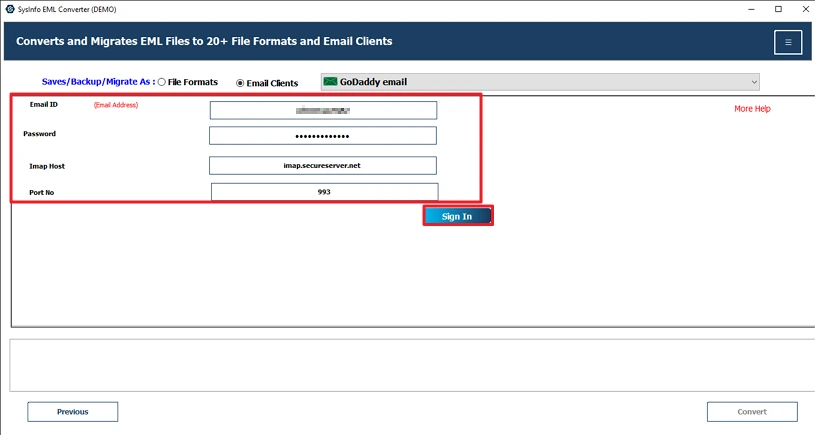This screenshot has height=435, width=815.
Task: Click the Sign In button
Action: (x=457, y=216)
